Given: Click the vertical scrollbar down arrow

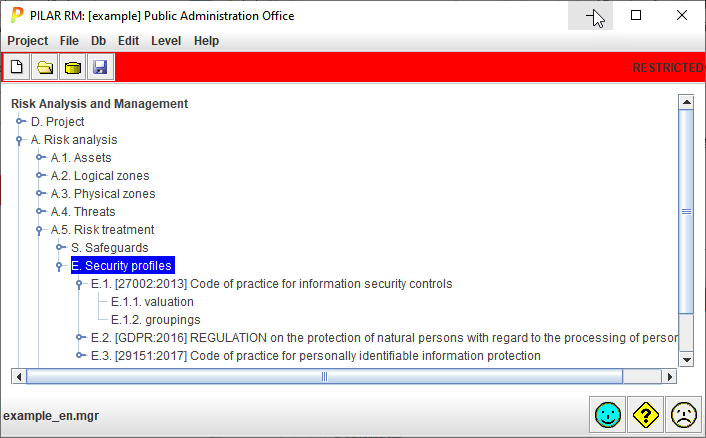Looking at the screenshot, I should pyautogui.click(x=686, y=359).
